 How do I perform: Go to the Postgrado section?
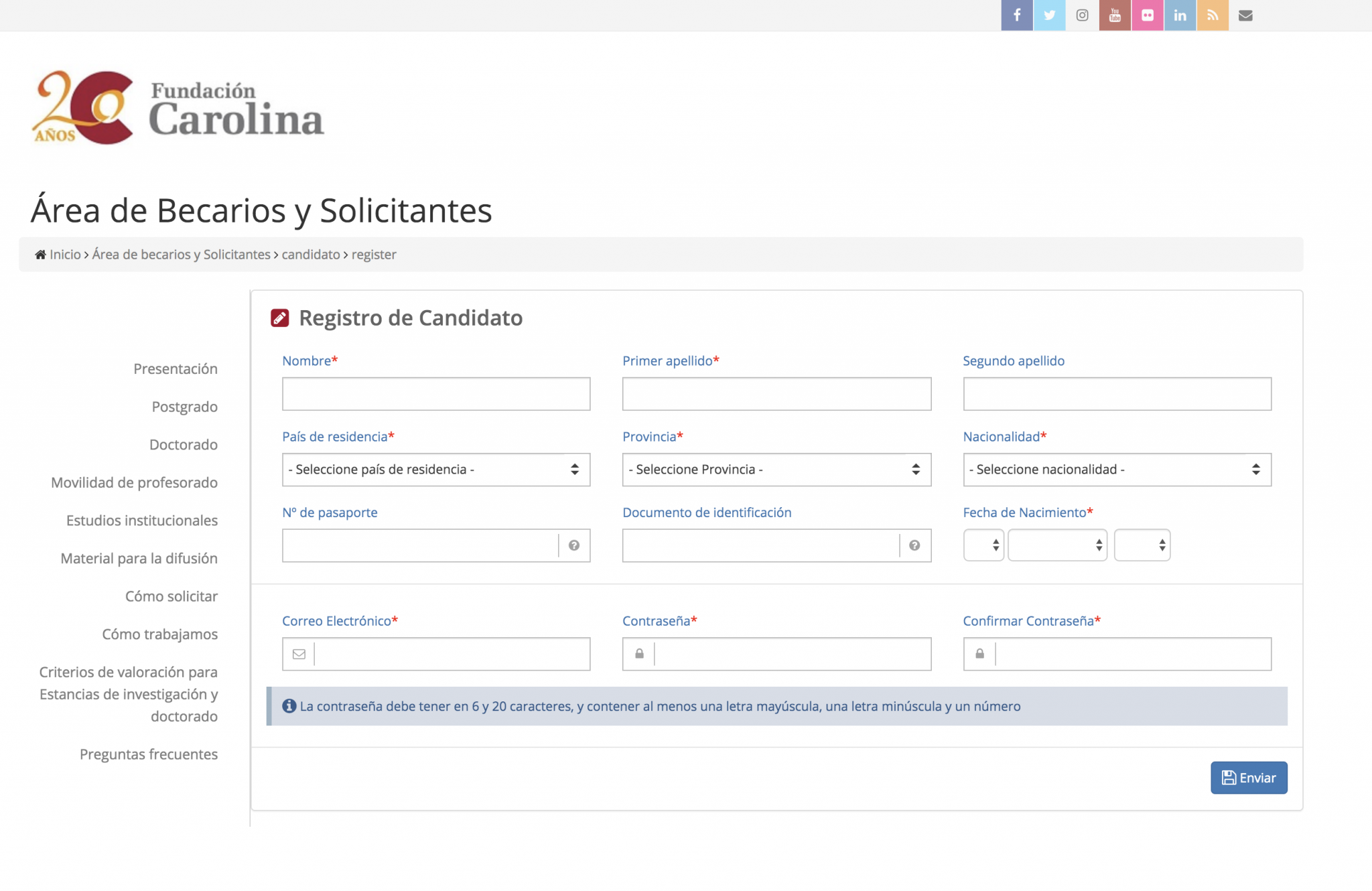184,406
